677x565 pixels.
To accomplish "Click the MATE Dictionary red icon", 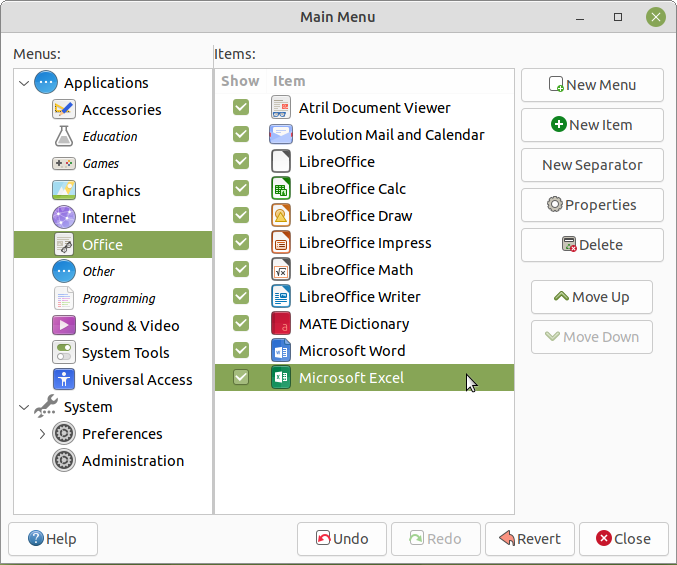I will pyautogui.click(x=281, y=323).
